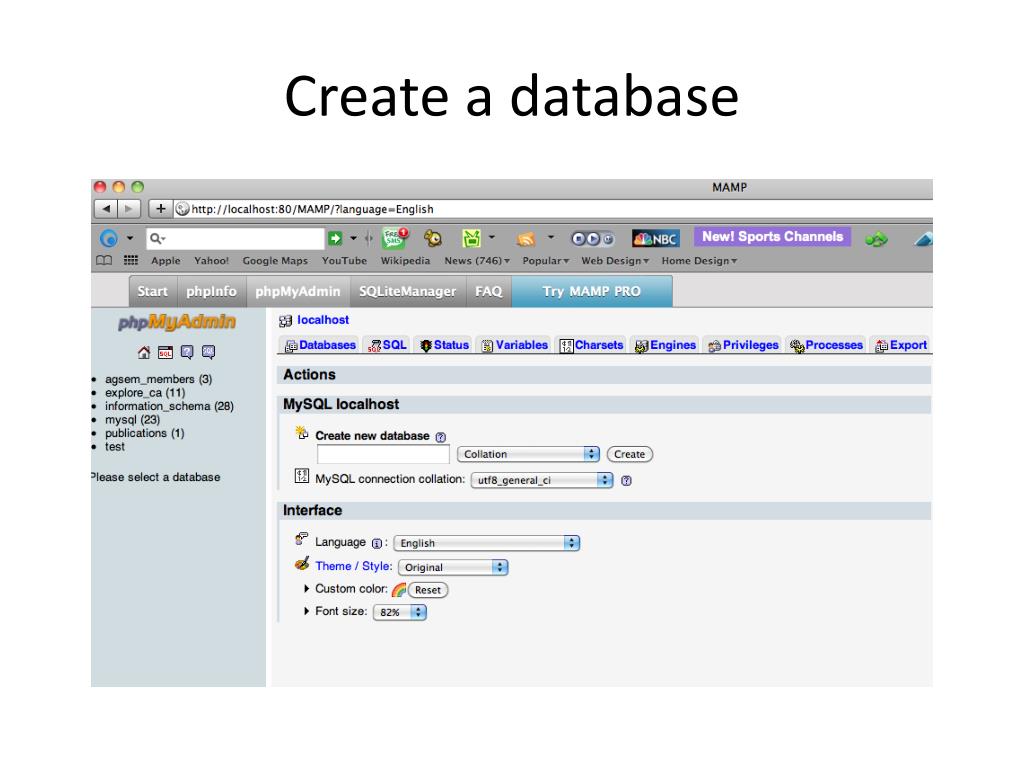Click the green TV toolbar icon
The image size is (1024, 768).
(x=471, y=238)
